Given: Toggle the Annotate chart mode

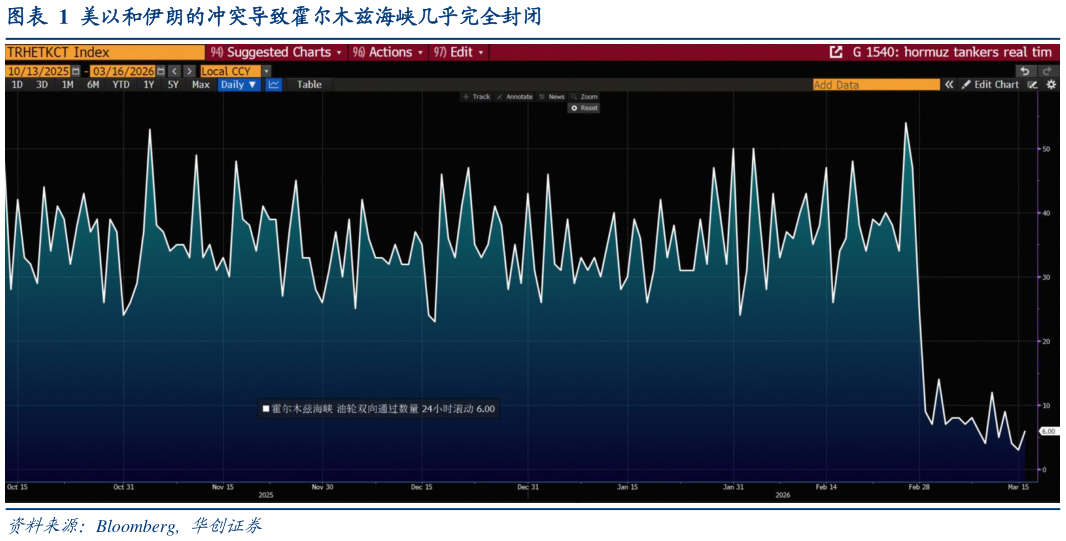Looking at the screenshot, I should (x=514, y=97).
